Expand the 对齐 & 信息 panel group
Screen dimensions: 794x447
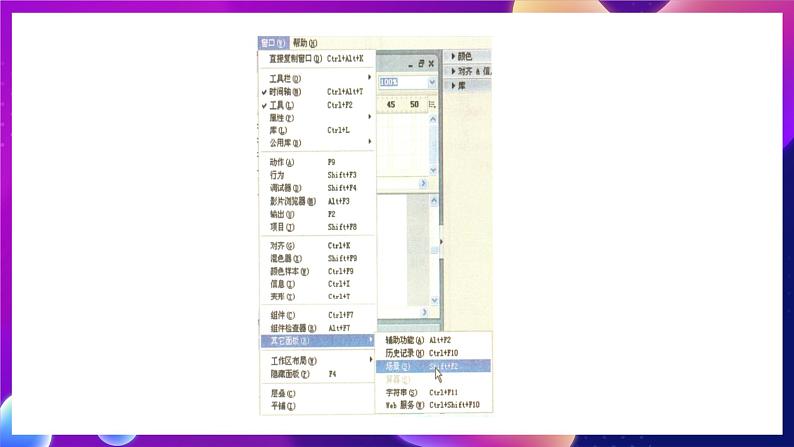(x=468, y=71)
